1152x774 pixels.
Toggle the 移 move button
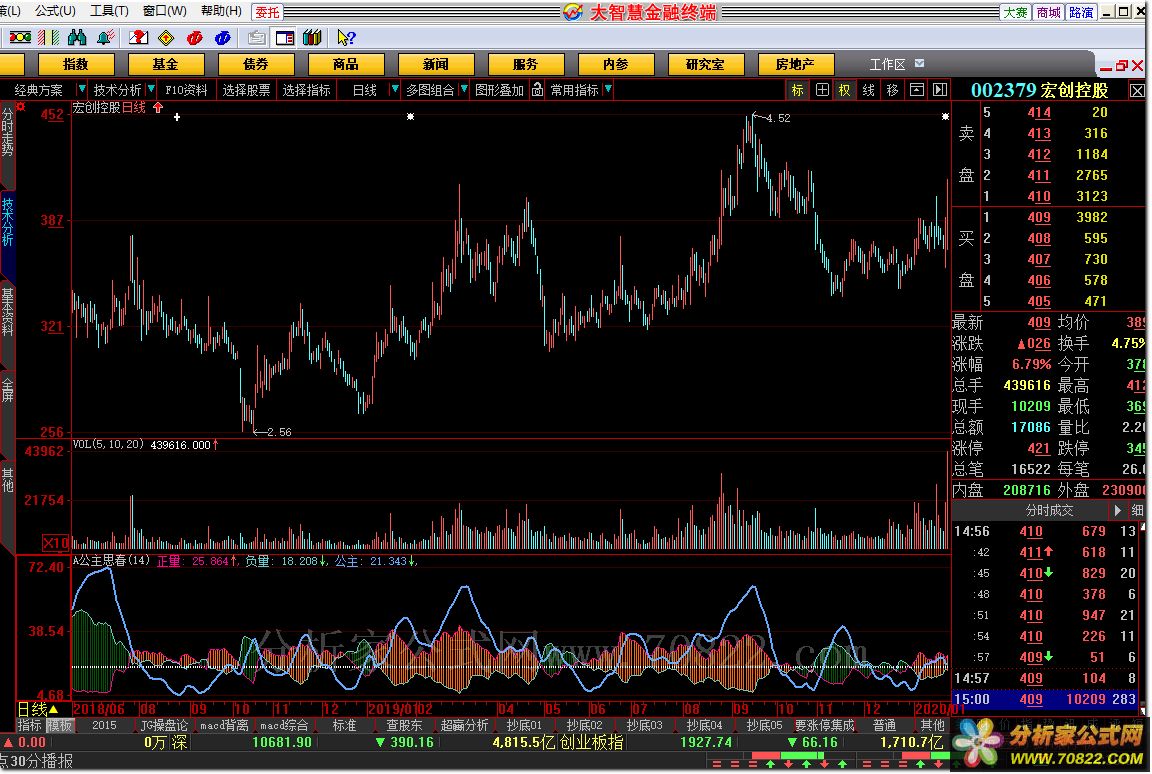tap(893, 90)
